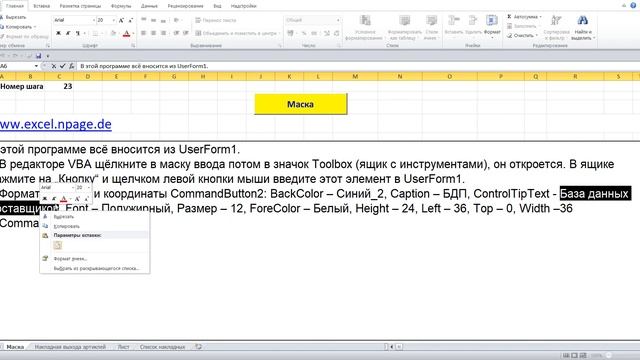Open the ribbon font size dropdown (20)

pos(113,20)
